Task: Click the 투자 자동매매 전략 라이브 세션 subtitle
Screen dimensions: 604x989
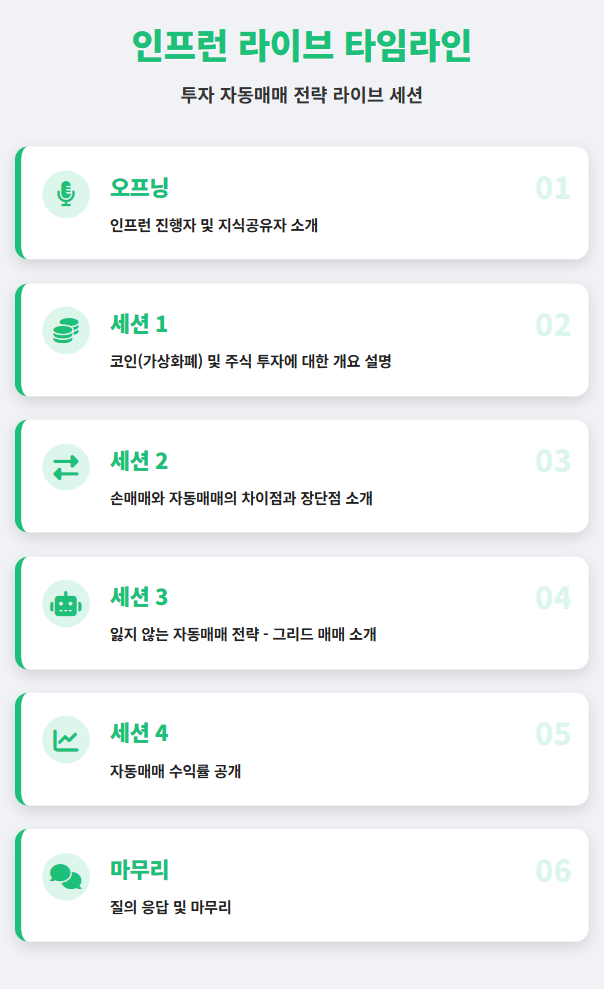Action: coord(301,96)
